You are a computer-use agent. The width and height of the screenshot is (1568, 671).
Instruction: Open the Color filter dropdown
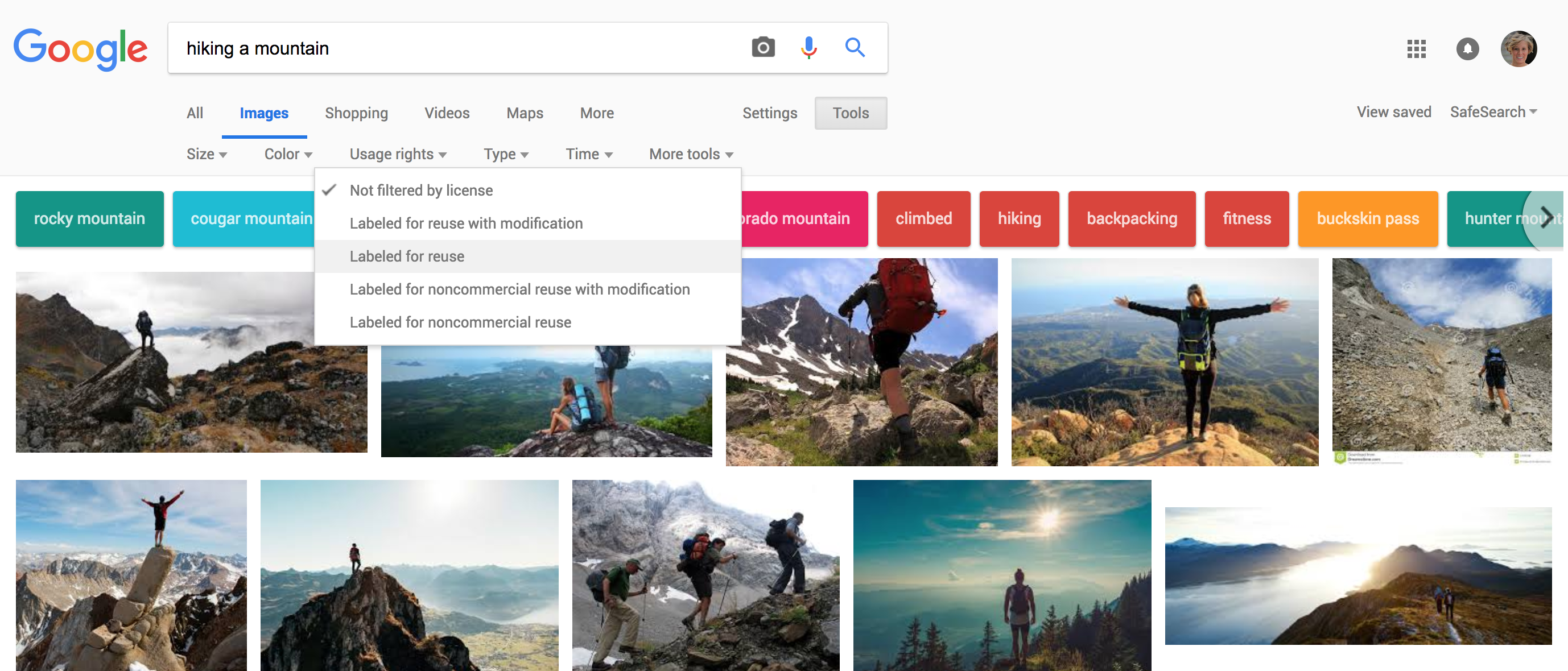pyautogui.click(x=288, y=155)
